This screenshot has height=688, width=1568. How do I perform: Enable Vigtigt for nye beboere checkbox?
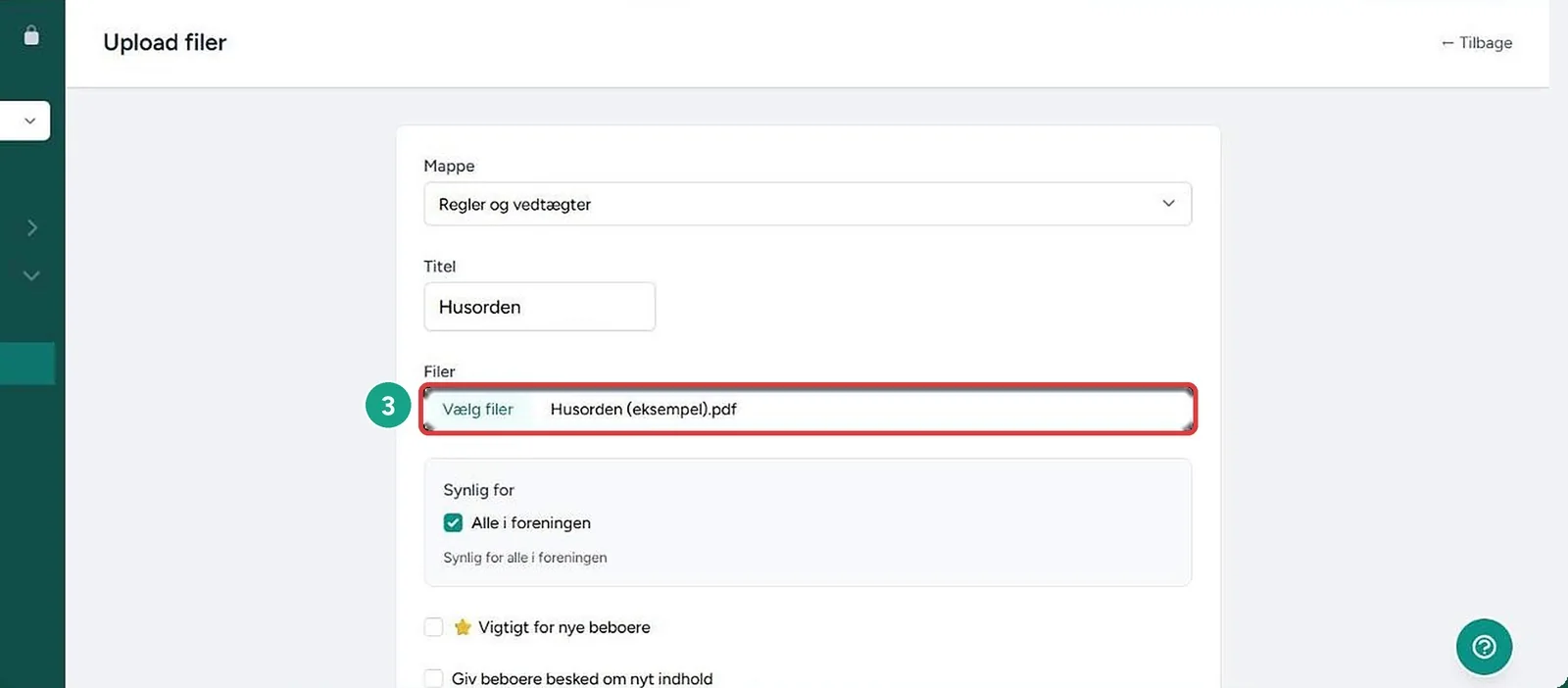434,627
